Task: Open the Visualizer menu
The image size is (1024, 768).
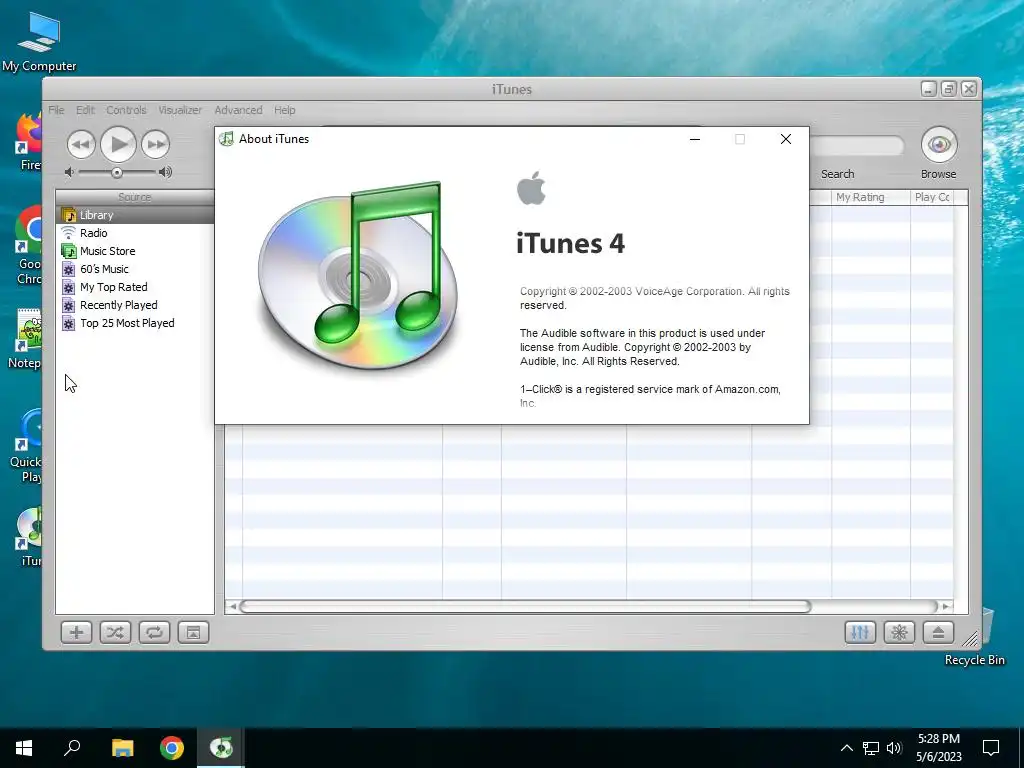Action: click(x=180, y=110)
